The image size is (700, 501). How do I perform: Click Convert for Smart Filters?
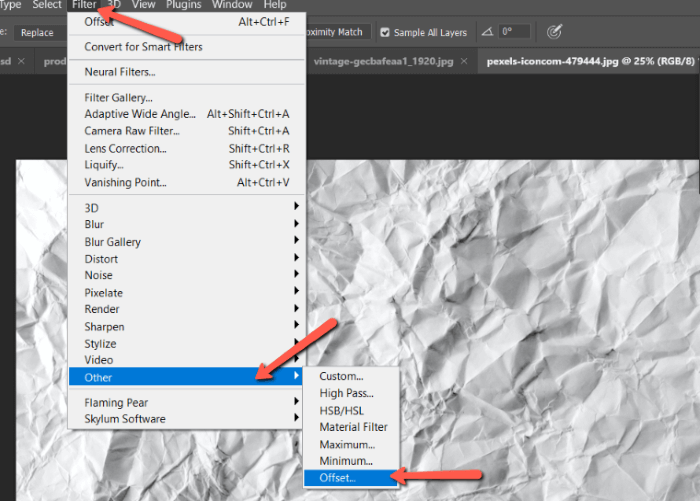143,46
